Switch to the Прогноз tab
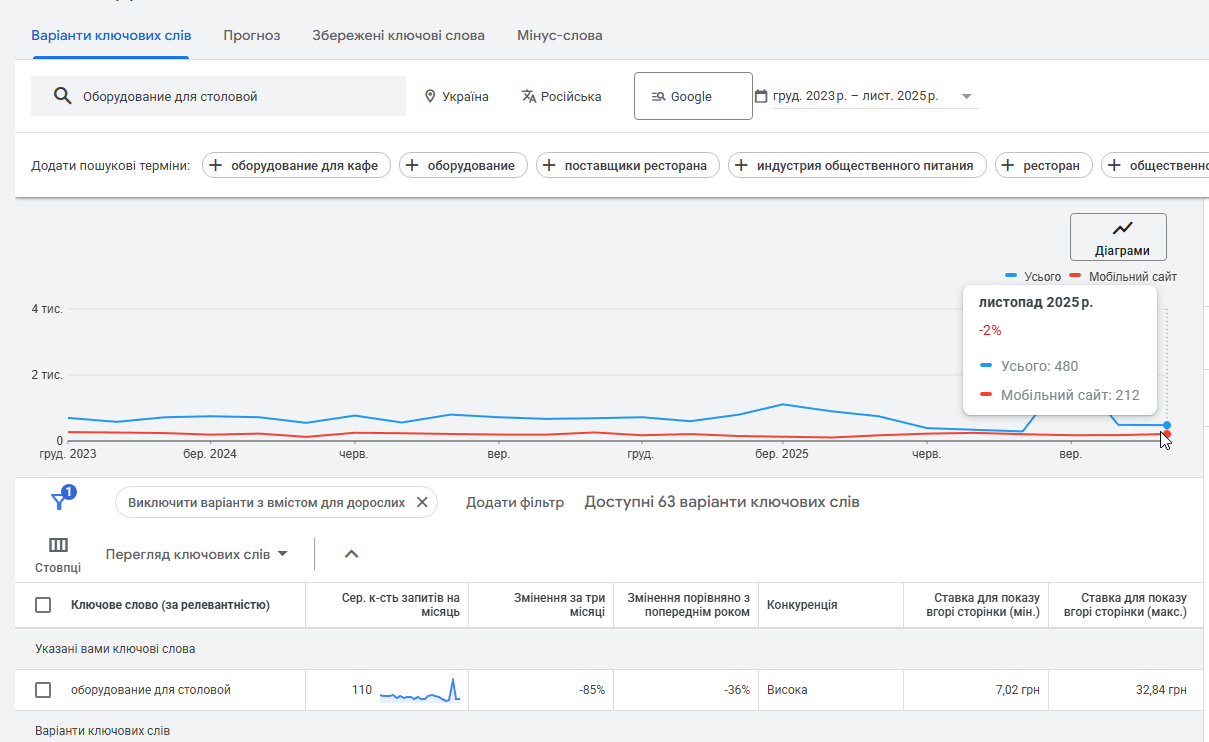 pyautogui.click(x=252, y=36)
